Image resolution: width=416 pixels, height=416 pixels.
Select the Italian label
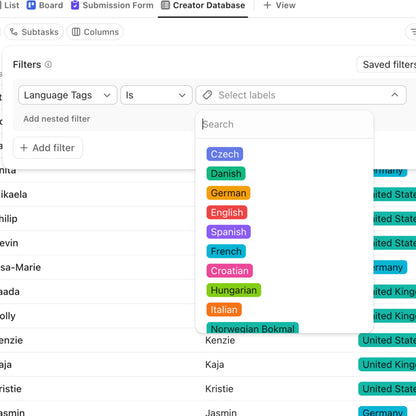(x=224, y=310)
